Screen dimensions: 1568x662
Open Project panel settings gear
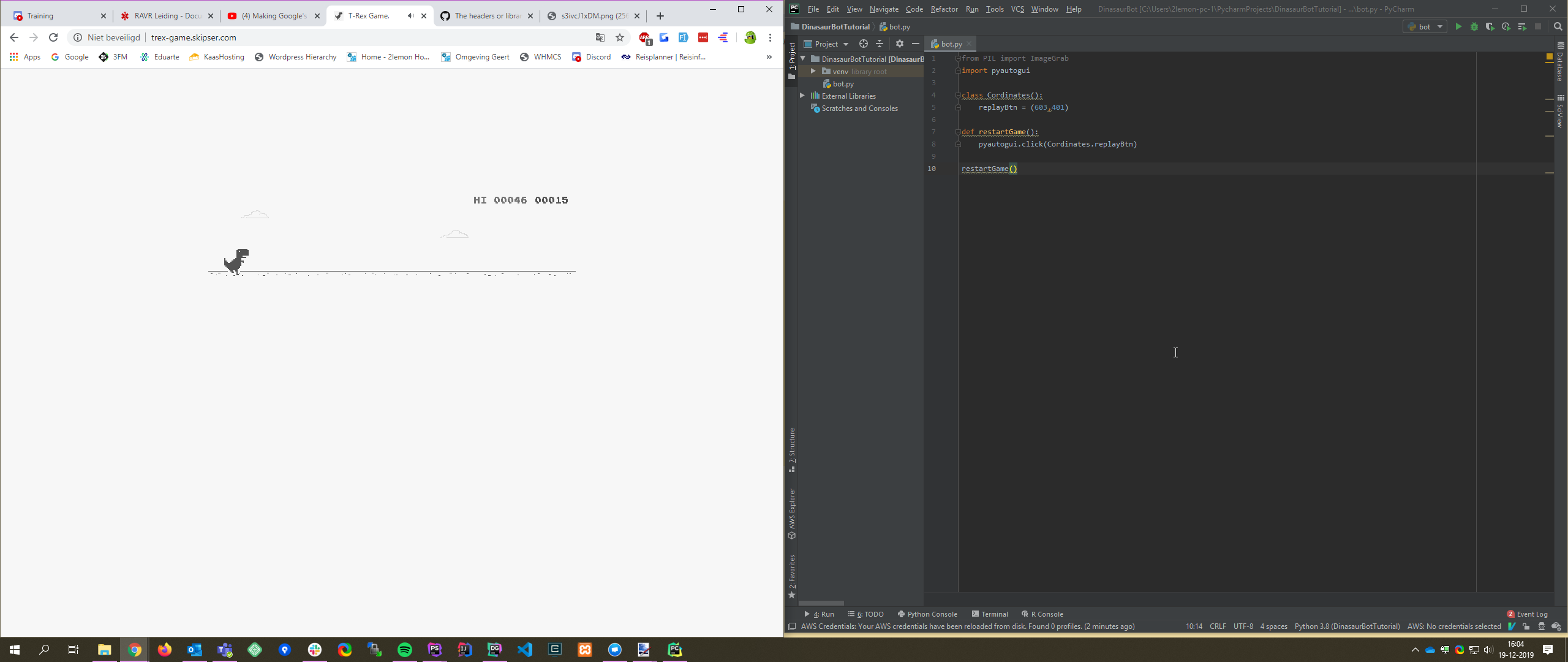coord(899,44)
